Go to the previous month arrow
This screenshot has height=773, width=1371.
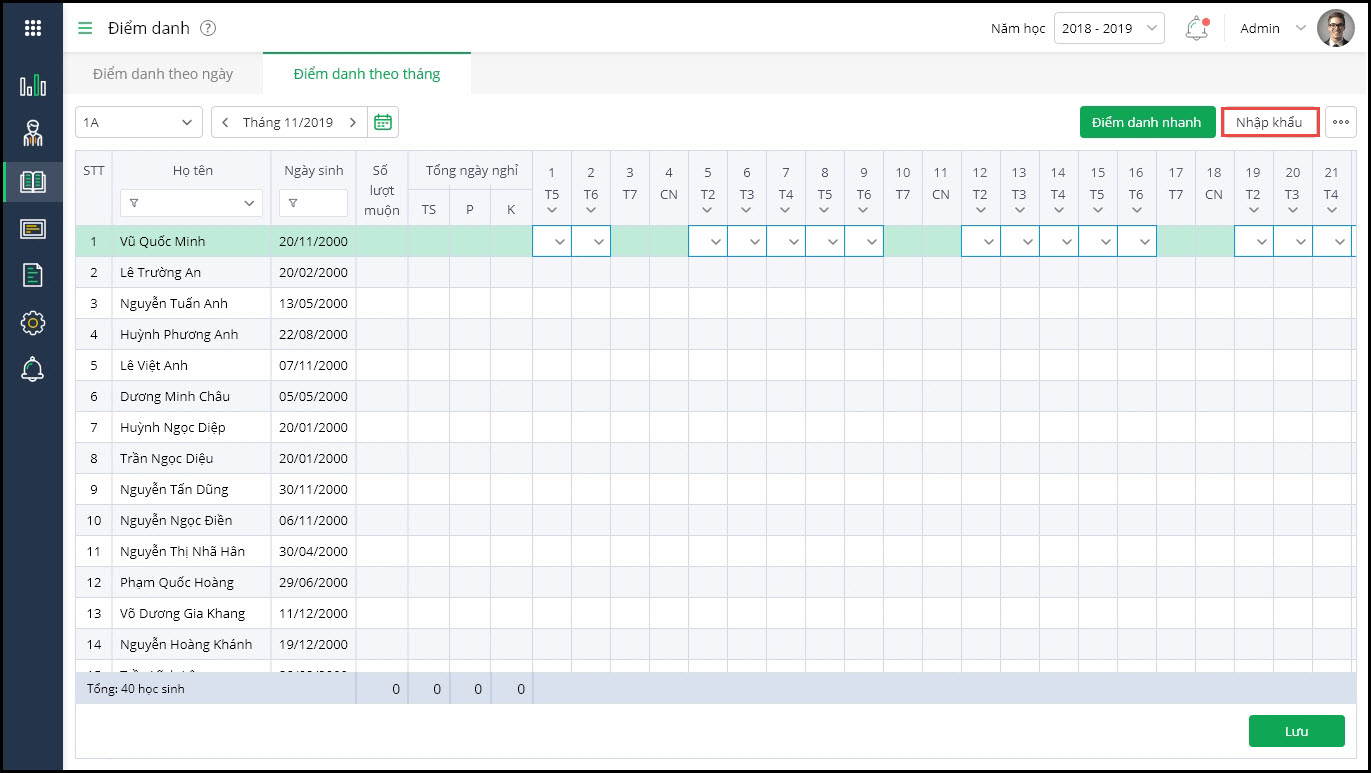pos(225,122)
